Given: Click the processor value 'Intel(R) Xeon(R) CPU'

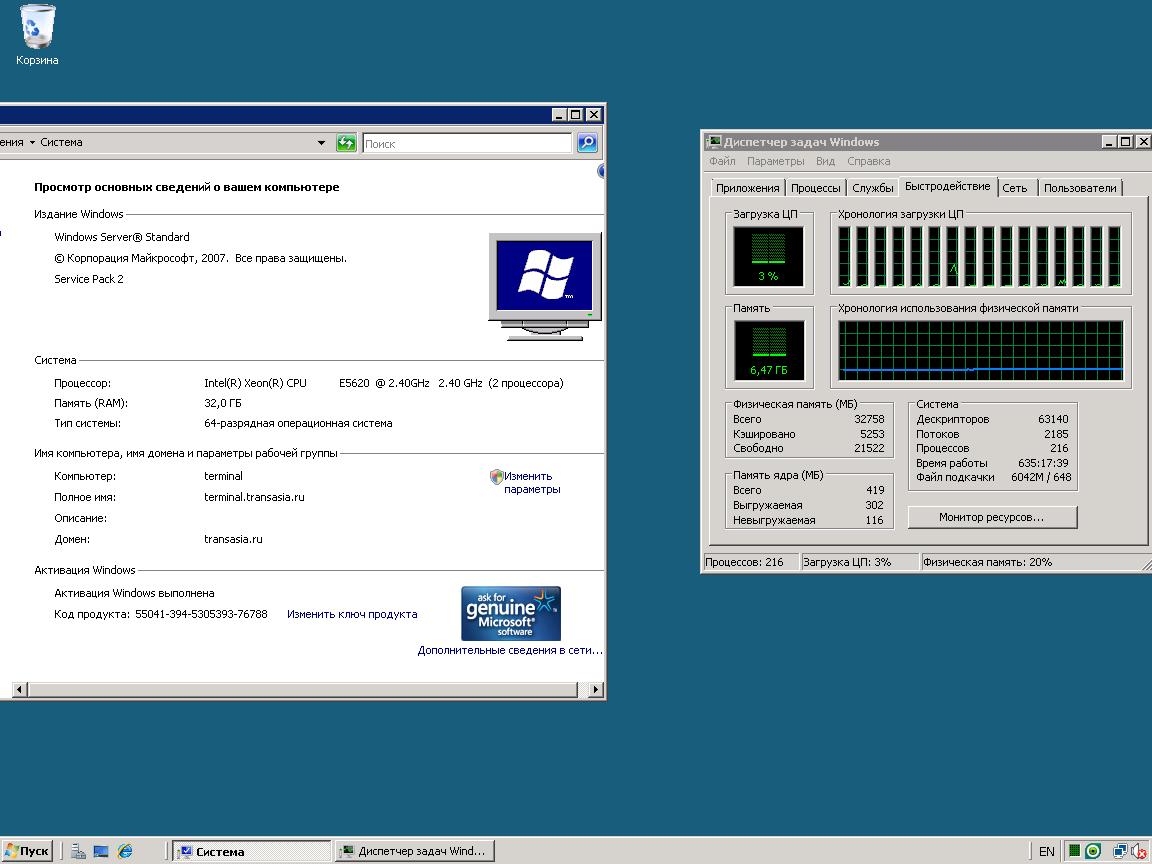Looking at the screenshot, I should click(256, 384).
